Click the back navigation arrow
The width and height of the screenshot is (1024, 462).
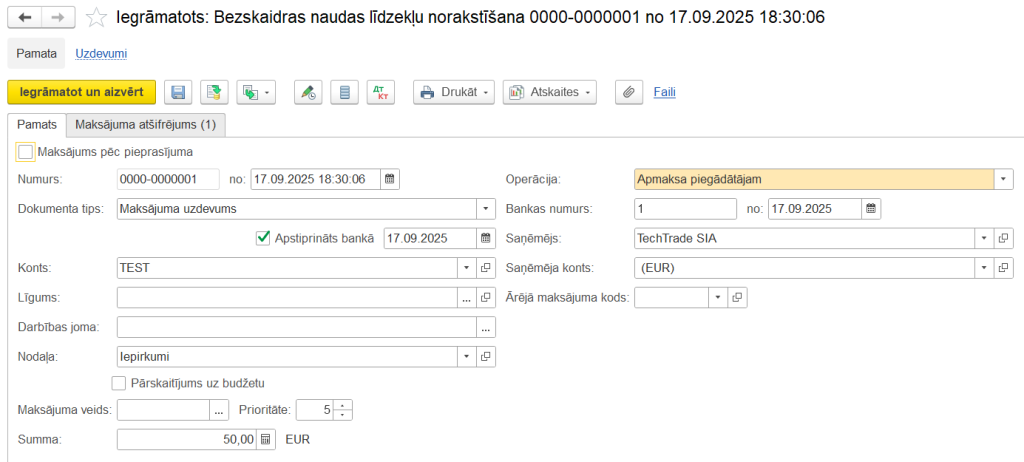(x=25, y=18)
